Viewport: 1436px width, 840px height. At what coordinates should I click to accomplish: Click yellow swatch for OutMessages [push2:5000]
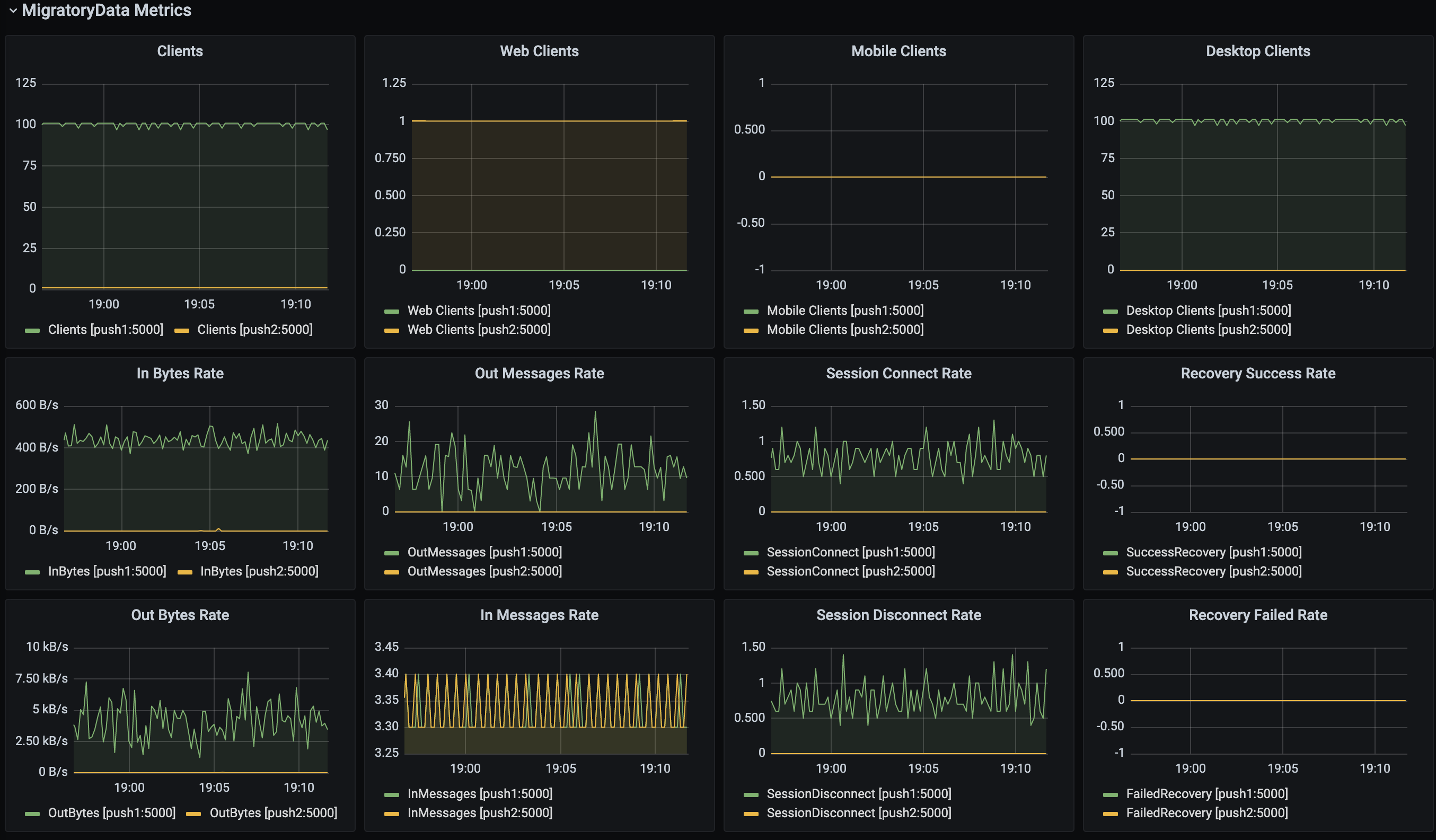(392, 572)
